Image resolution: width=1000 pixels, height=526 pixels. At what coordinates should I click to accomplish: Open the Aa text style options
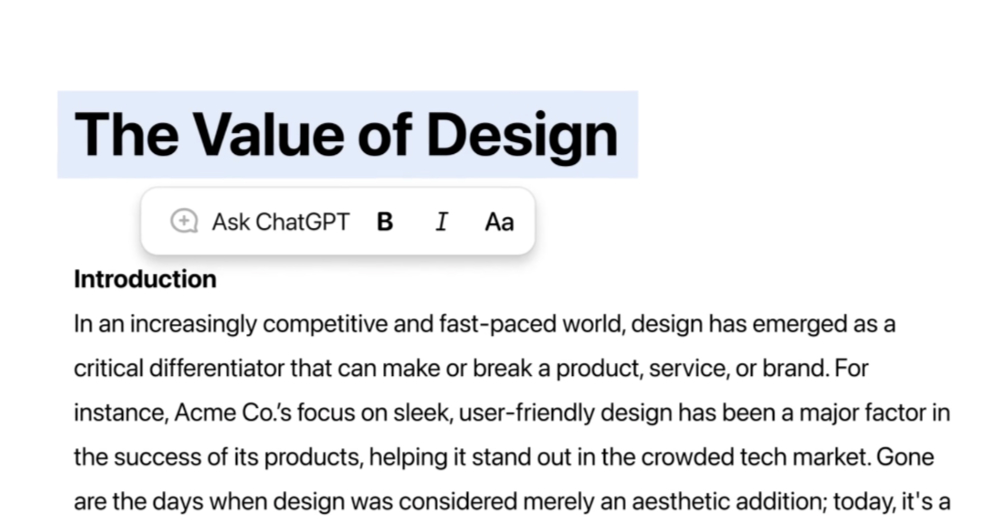tap(499, 222)
